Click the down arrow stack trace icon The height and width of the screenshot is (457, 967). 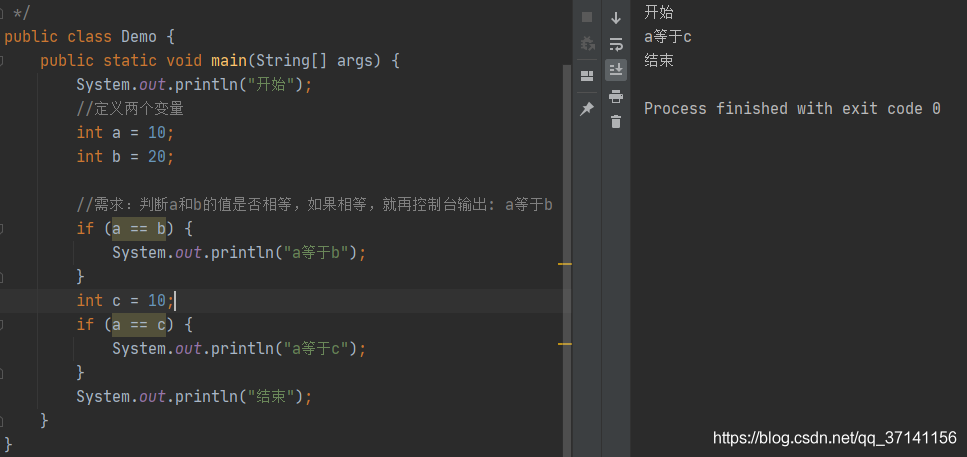[615, 18]
